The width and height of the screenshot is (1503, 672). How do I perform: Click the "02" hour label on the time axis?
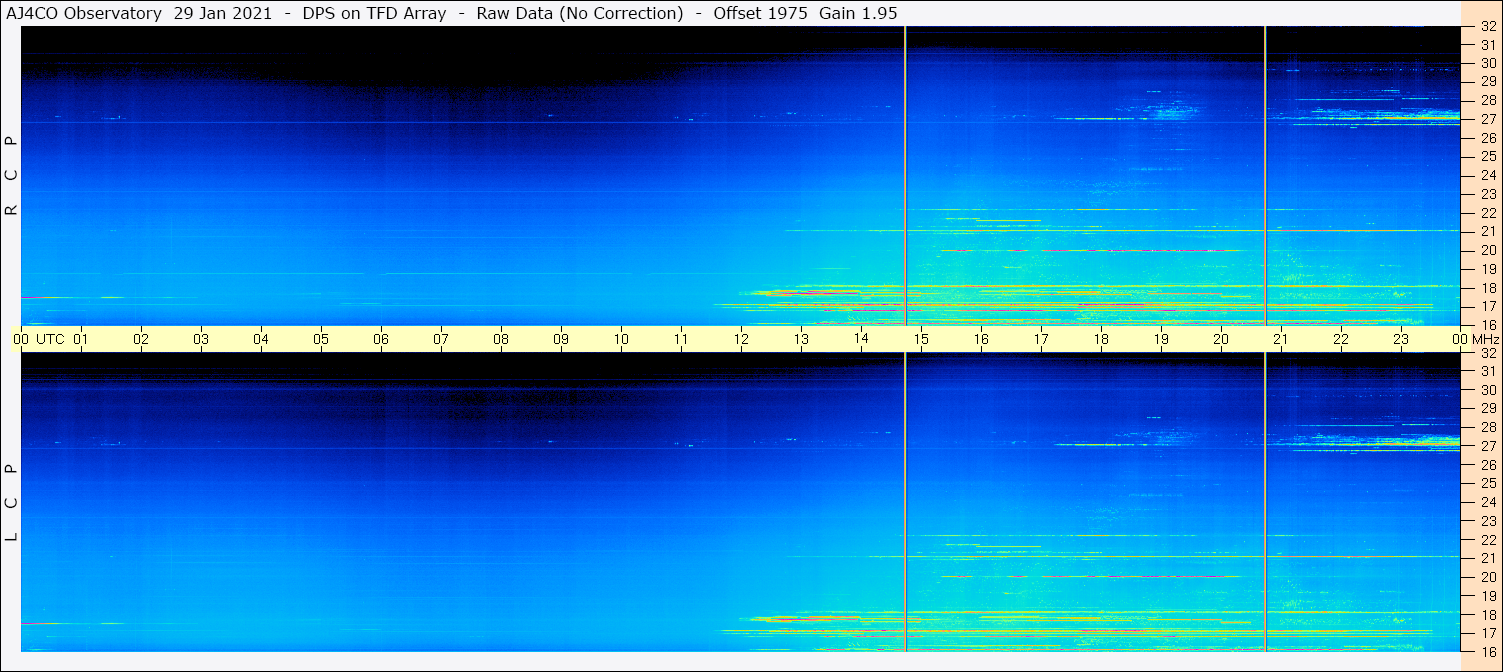click(x=141, y=339)
